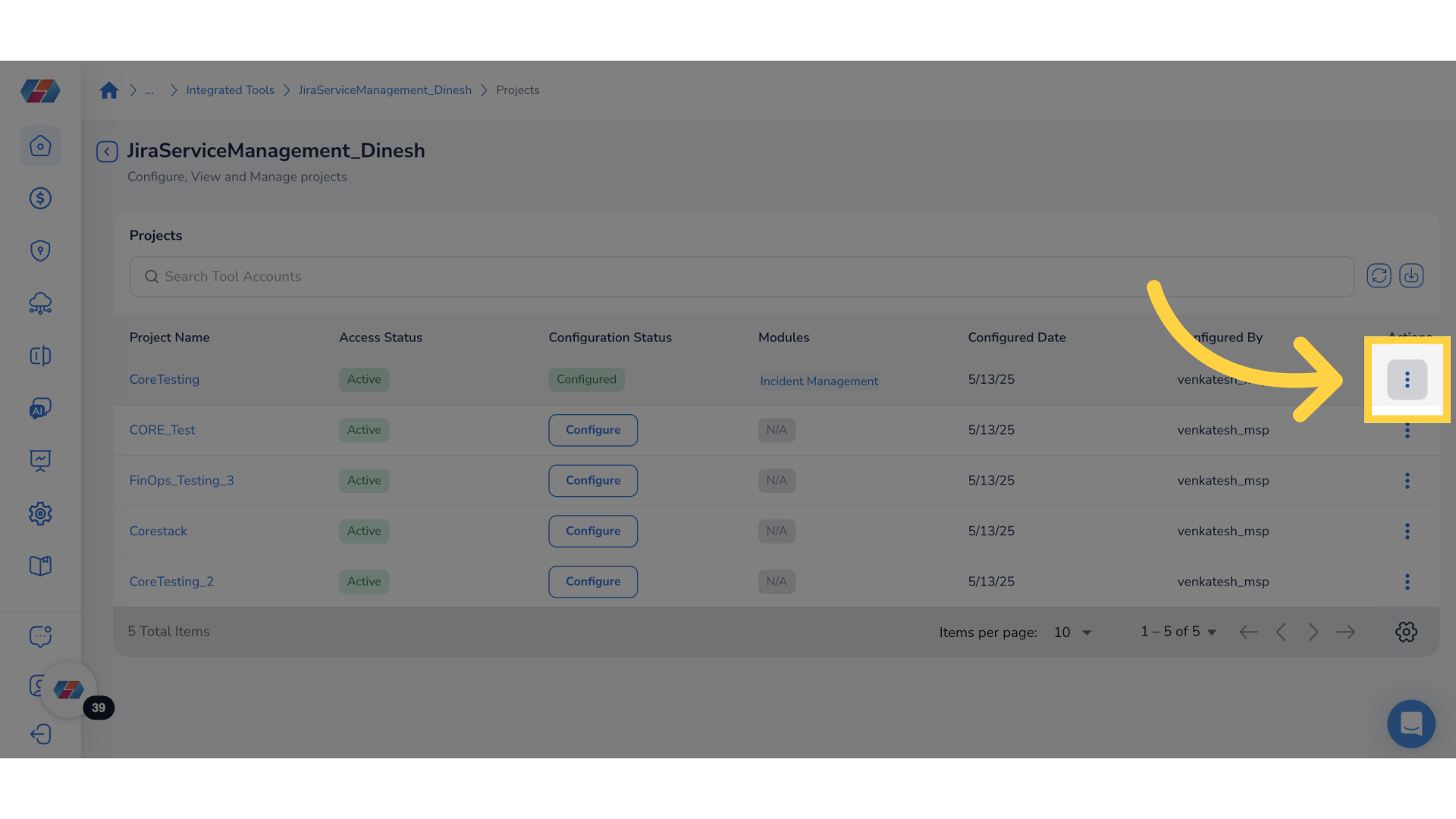This screenshot has width=1456, height=819.
Task: Open the AI chat sidebar icon
Action: [40, 409]
